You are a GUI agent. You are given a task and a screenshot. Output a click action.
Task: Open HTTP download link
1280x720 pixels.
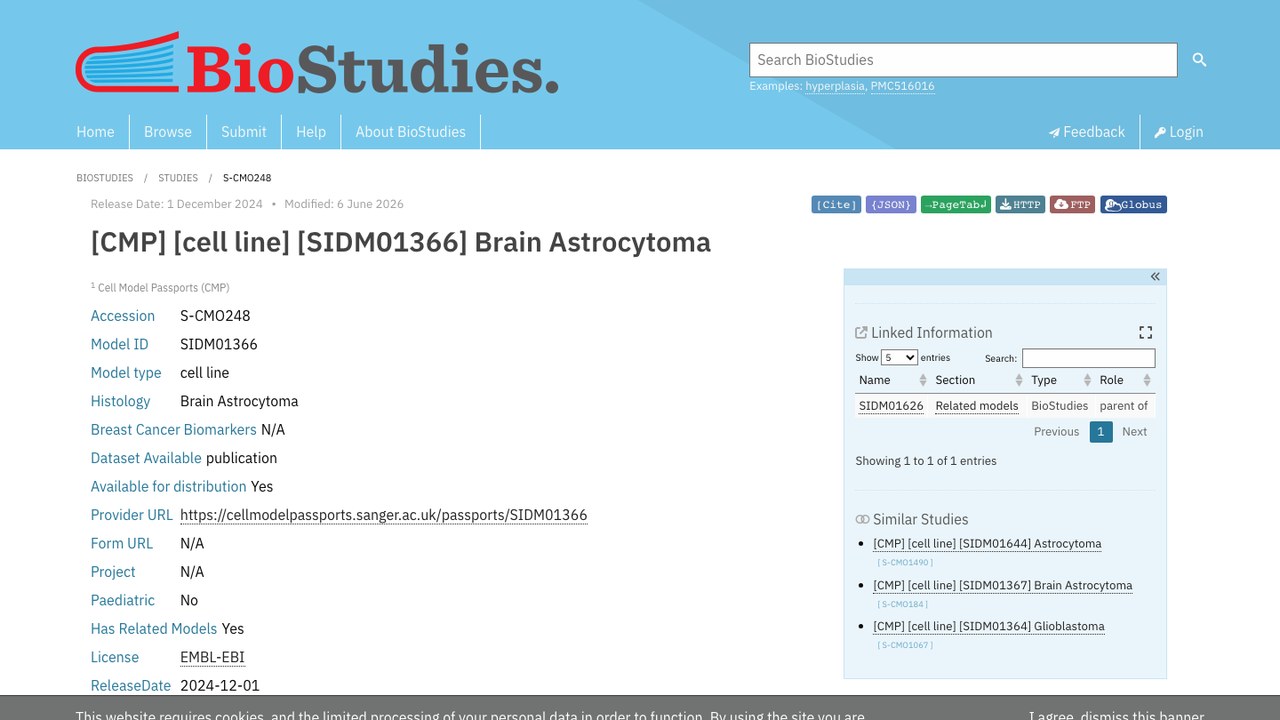click(x=1020, y=205)
